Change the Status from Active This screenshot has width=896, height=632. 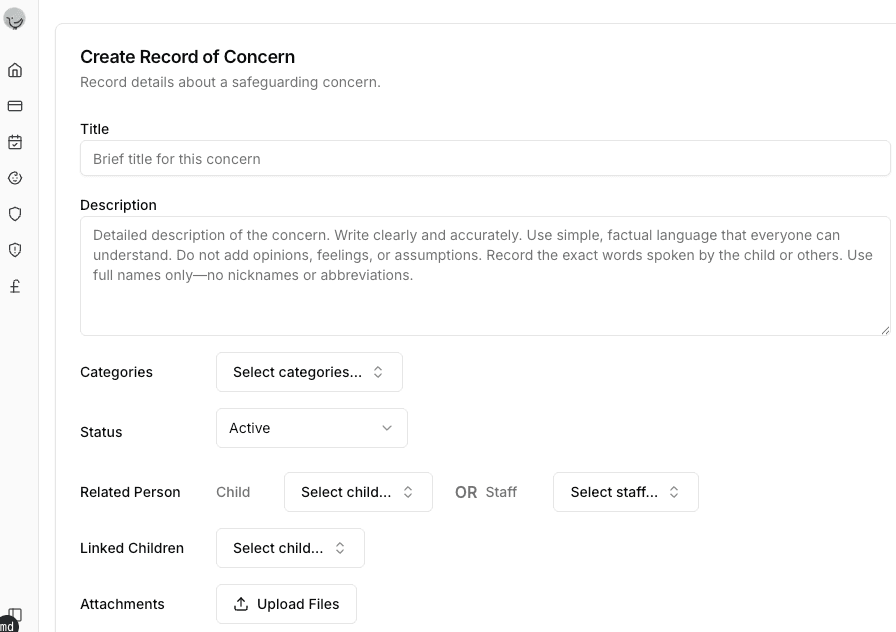(311, 427)
